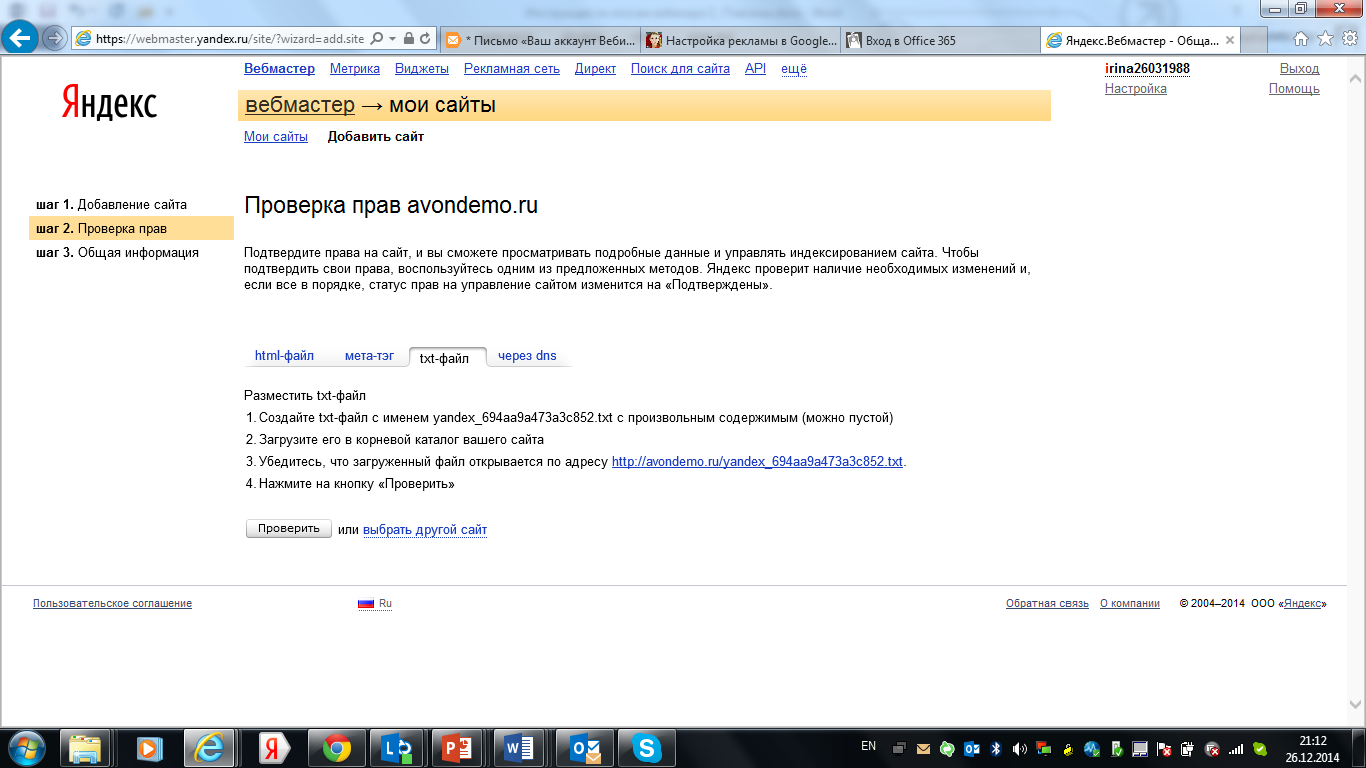Open О компании footer link
This screenshot has width=1366, height=768.
pyautogui.click(x=1130, y=603)
